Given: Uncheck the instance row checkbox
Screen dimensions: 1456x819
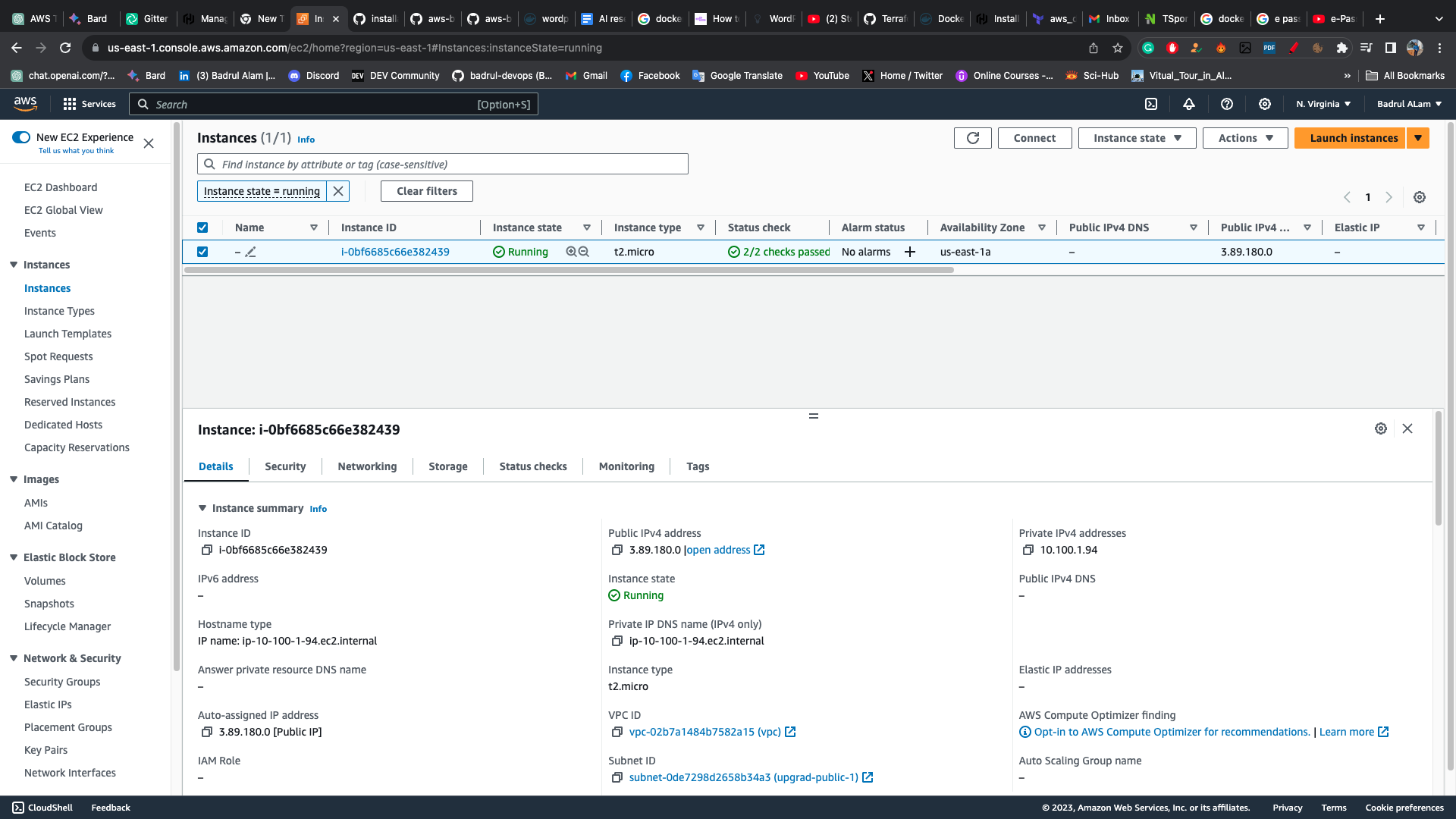Looking at the screenshot, I should (202, 252).
